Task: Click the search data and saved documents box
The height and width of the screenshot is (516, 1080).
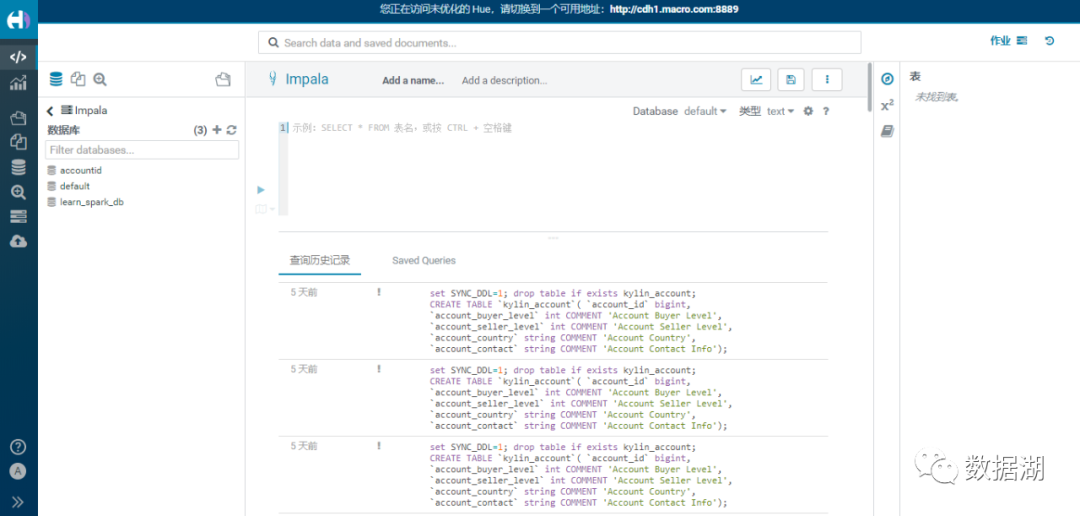Action: click(559, 43)
